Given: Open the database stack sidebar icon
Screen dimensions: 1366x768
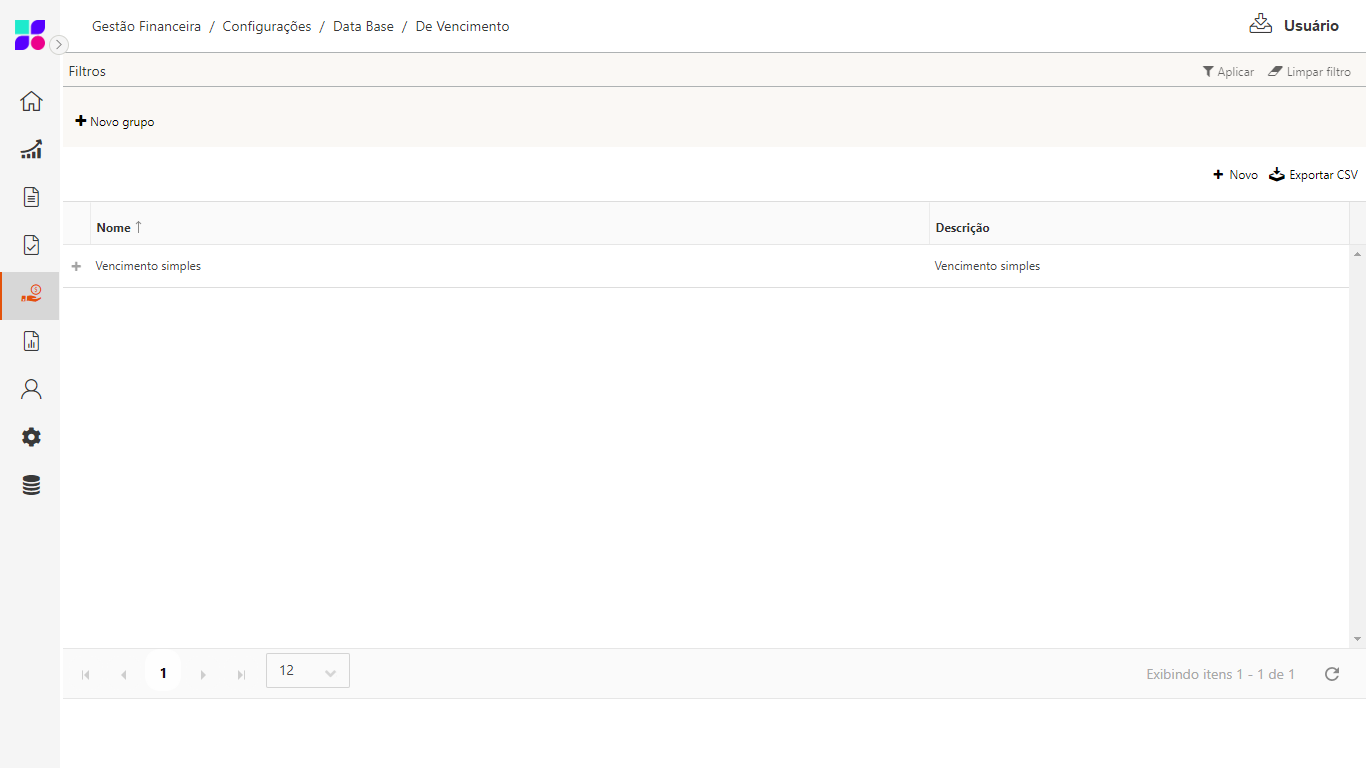Looking at the screenshot, I should (x=31, y=486).
